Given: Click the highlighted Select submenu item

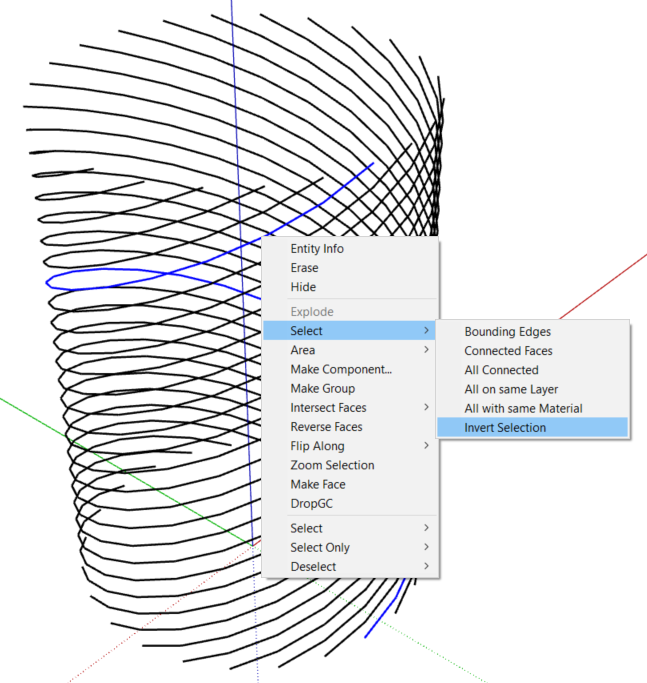Looking at the screenshot, I should 350,331.
